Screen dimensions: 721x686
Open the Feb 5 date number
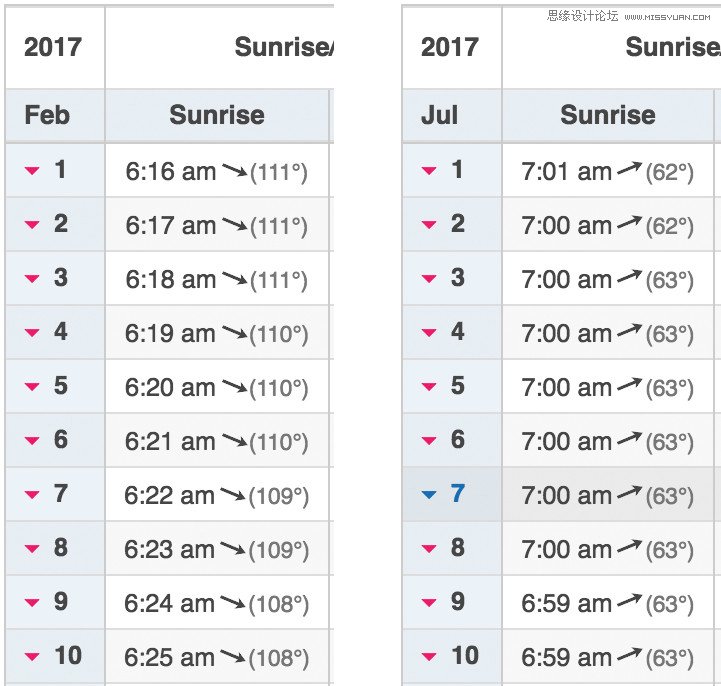point(61,385)
